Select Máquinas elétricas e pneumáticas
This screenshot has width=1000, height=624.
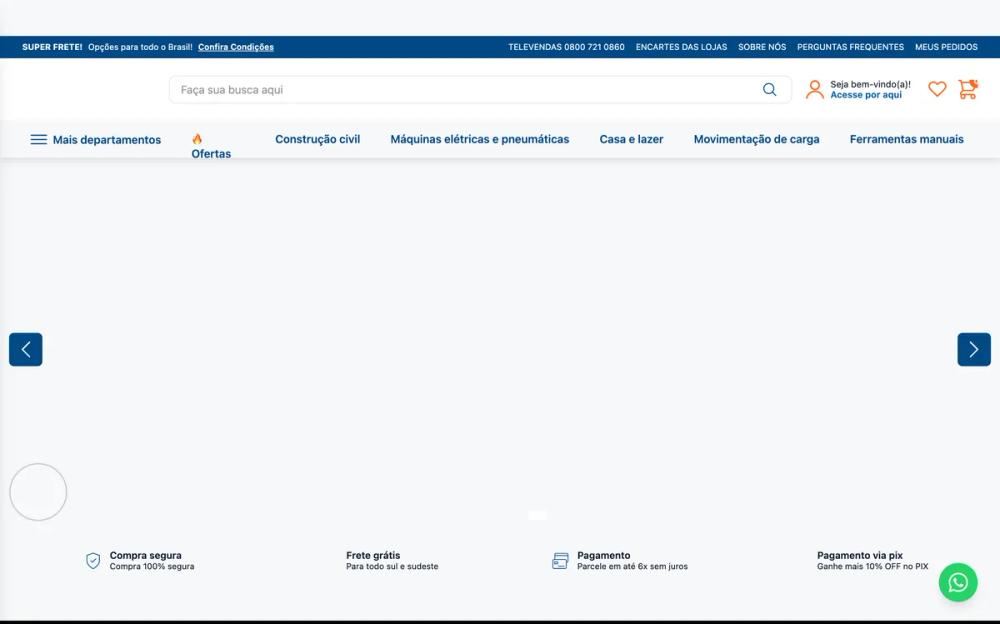tap(480, 139)
